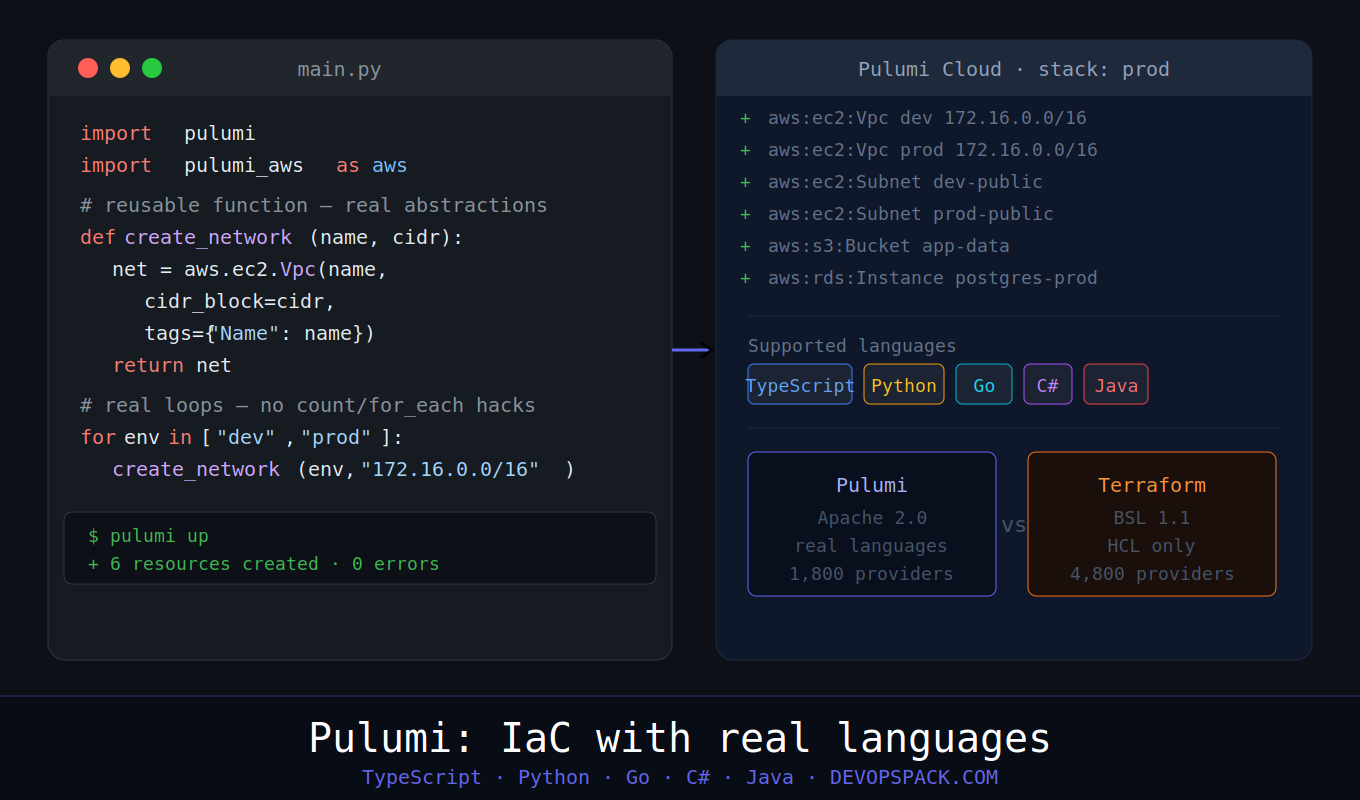The width and height of the screenshot is (1360, 800).
Task: Click the 'cidr_block=cidr,' line
Action: [240, 301]
